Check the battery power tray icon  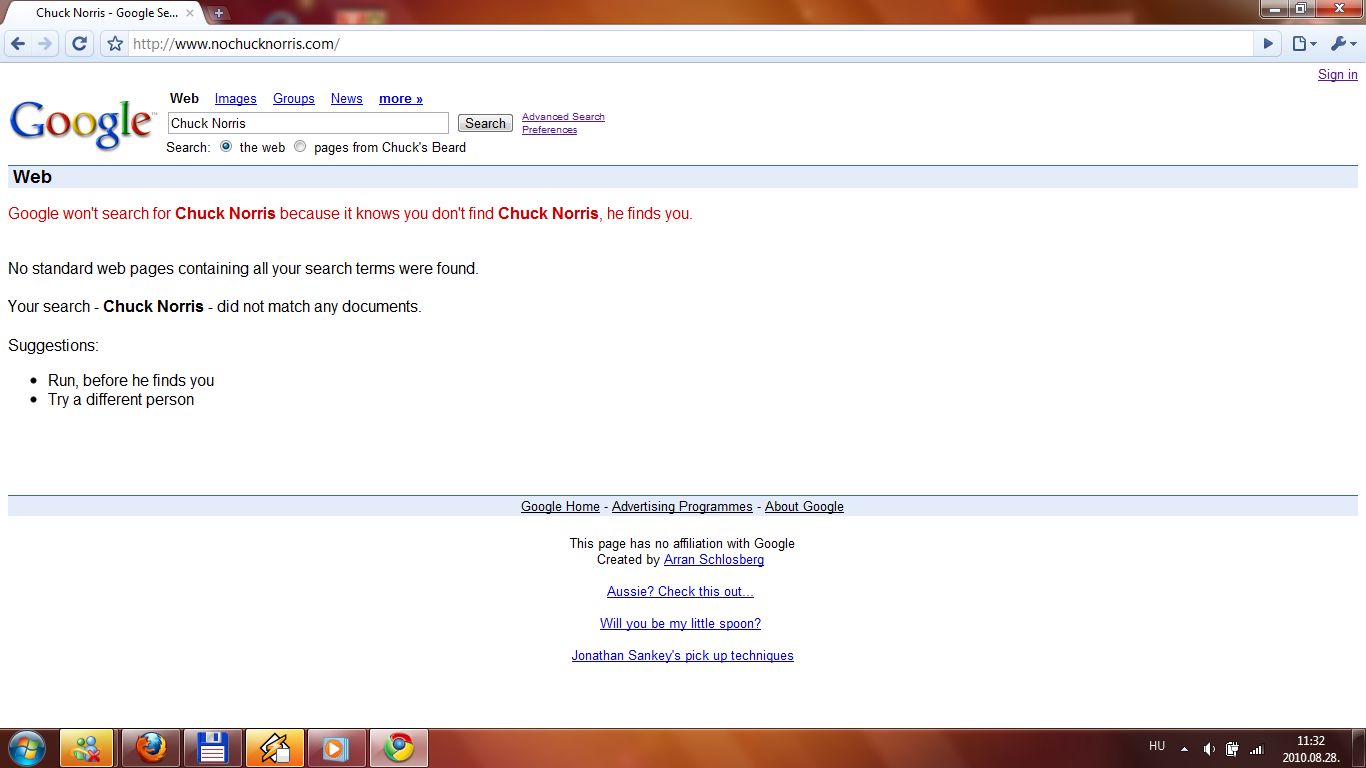pyautogui.click(x=1233, y=749)
